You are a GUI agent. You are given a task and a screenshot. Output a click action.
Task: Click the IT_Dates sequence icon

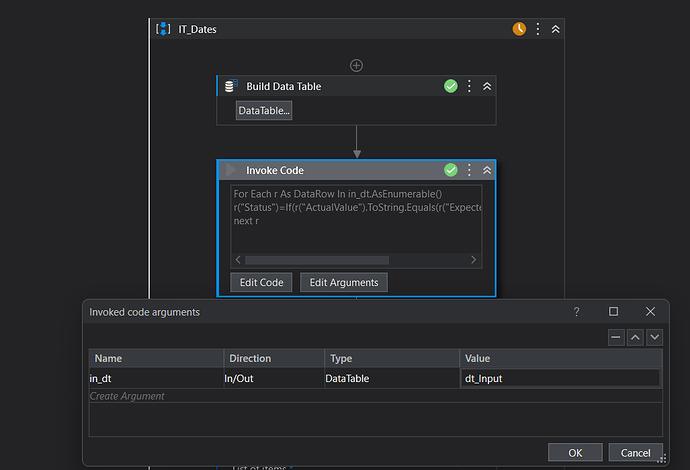163,29
